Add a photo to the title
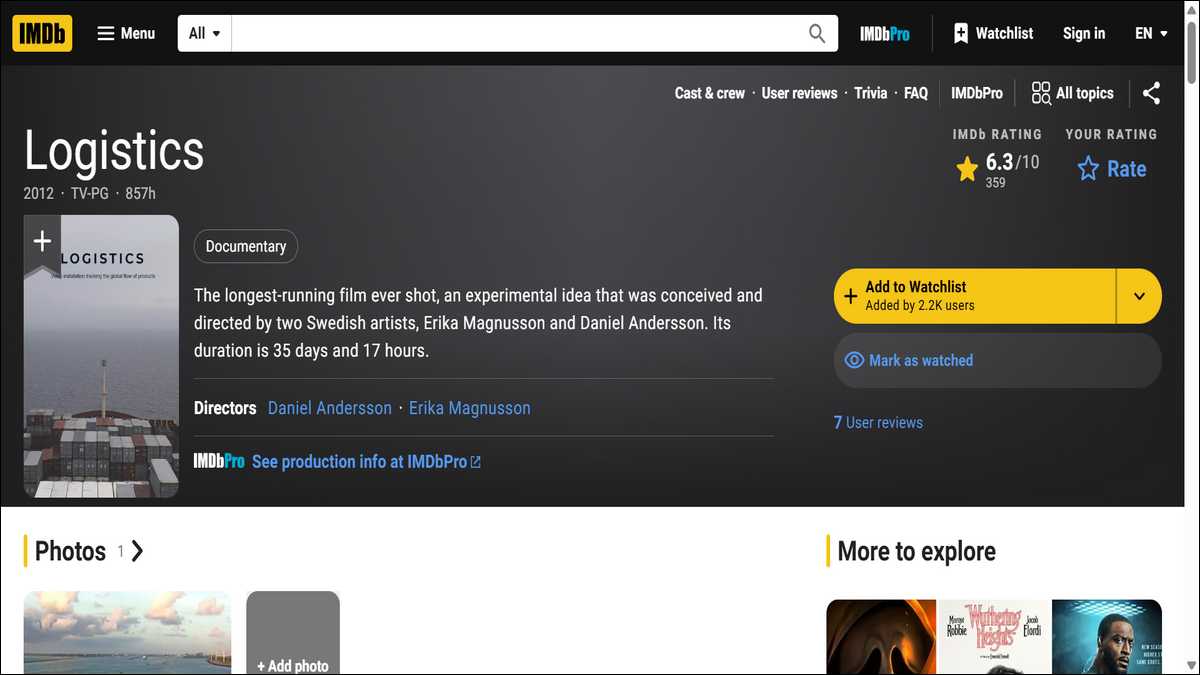The image size is (1200, 675). coord(293,632)
